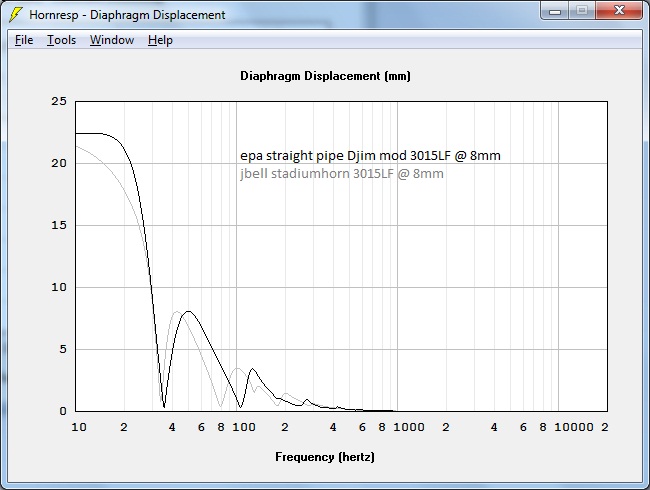The image size is (650, 490).
Task: Click the x-axis label 1000
Action: pyautogui.click(x=409, y=427)
